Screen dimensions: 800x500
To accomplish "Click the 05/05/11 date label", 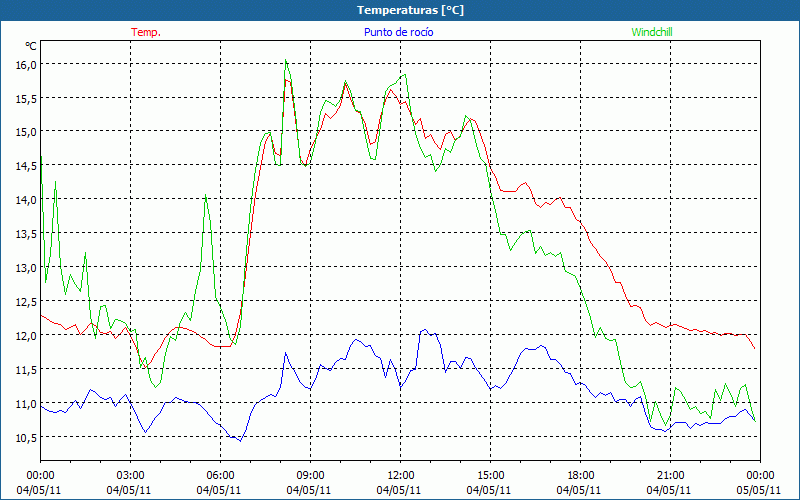I will pos(760,490).
